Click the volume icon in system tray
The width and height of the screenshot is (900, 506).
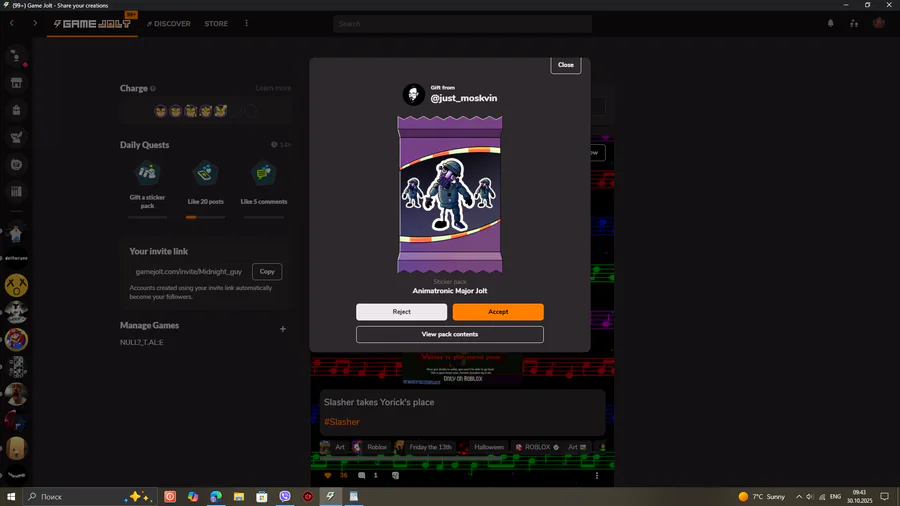coord(810,497)
